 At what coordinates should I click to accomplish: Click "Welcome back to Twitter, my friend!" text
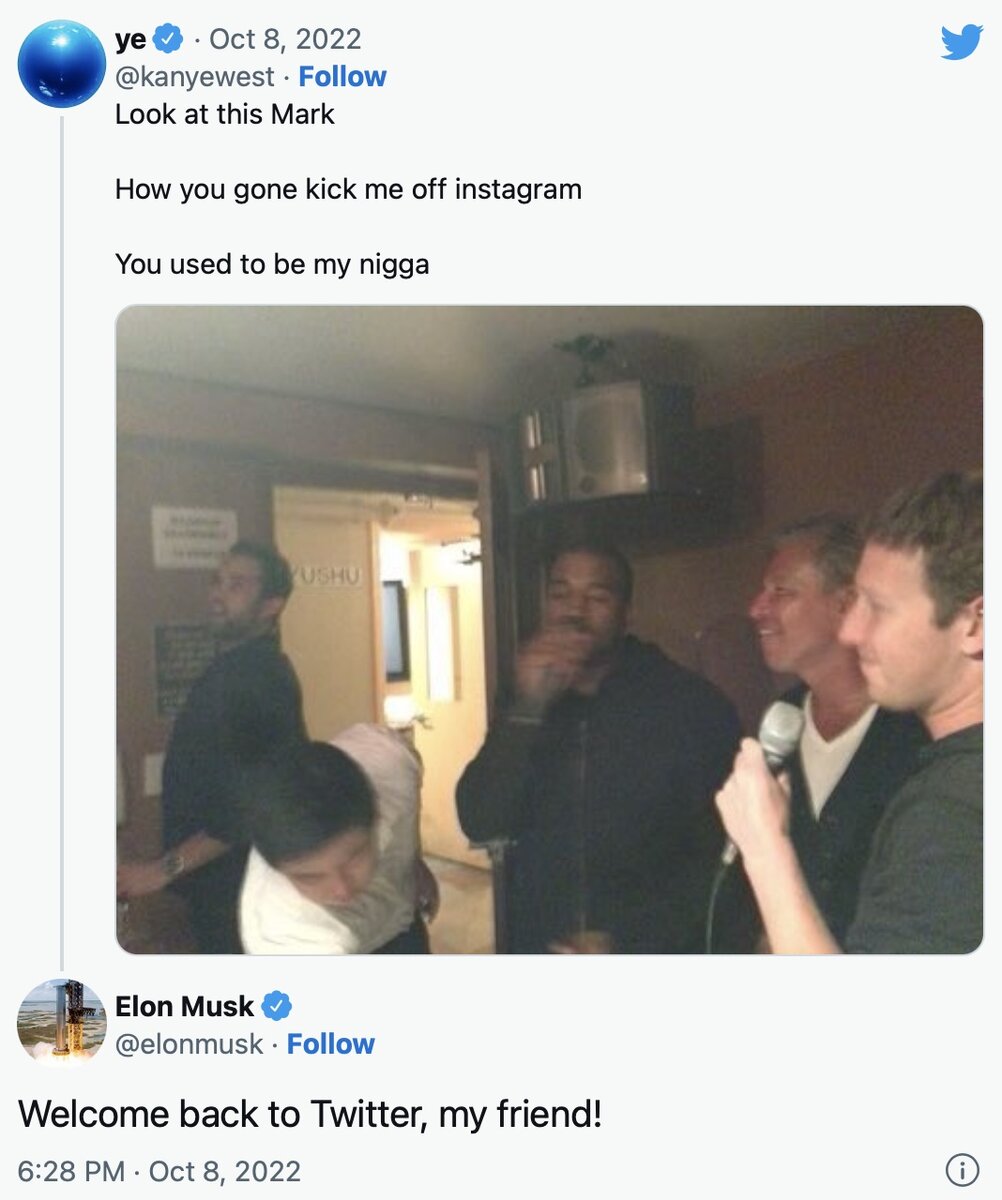click(x=310, y=1113)
